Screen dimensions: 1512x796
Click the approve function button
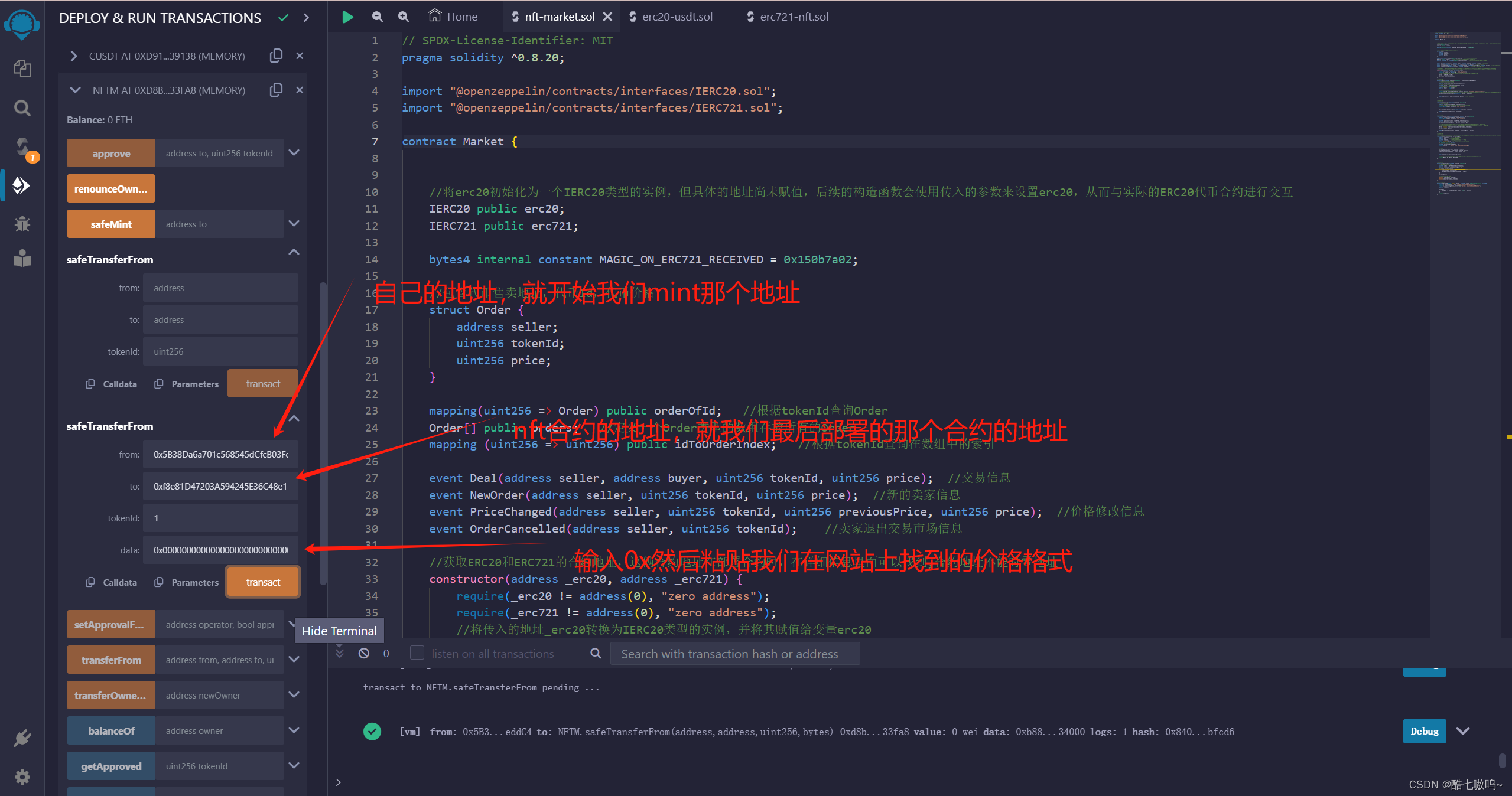pos(111,154)
